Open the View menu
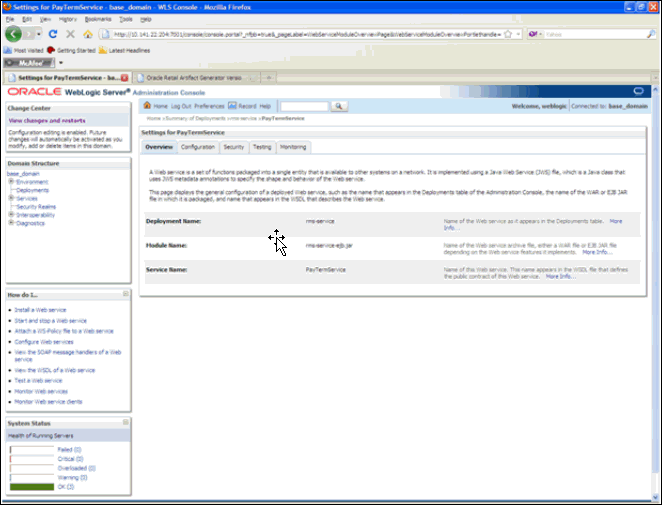This screenshot has height=505, width=662. click(x=45, y=19)
